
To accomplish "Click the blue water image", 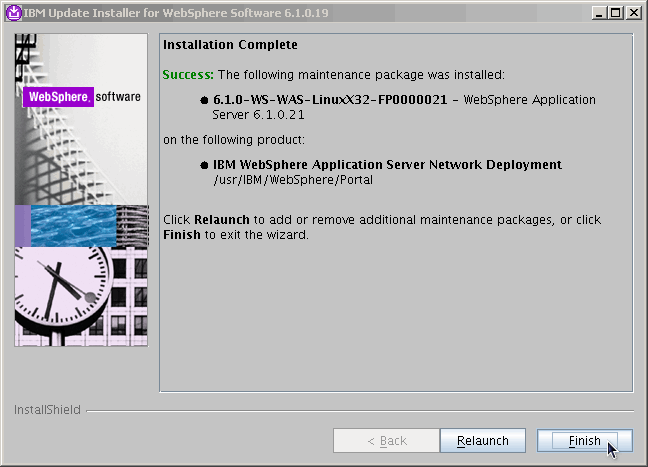I will (73, 225).
